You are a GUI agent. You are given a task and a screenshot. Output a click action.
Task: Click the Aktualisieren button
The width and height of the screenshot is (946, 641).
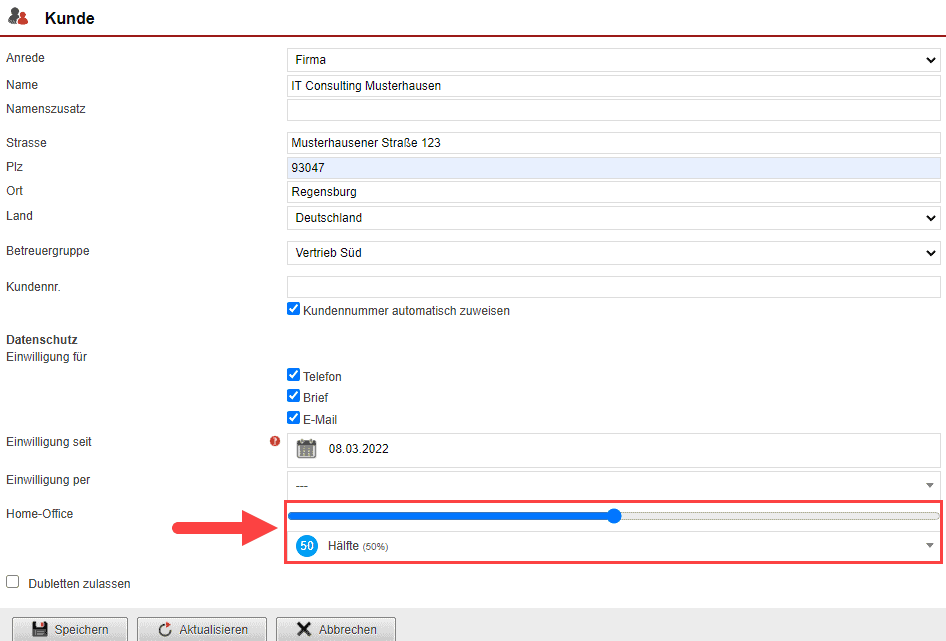(x=202, y=629)
